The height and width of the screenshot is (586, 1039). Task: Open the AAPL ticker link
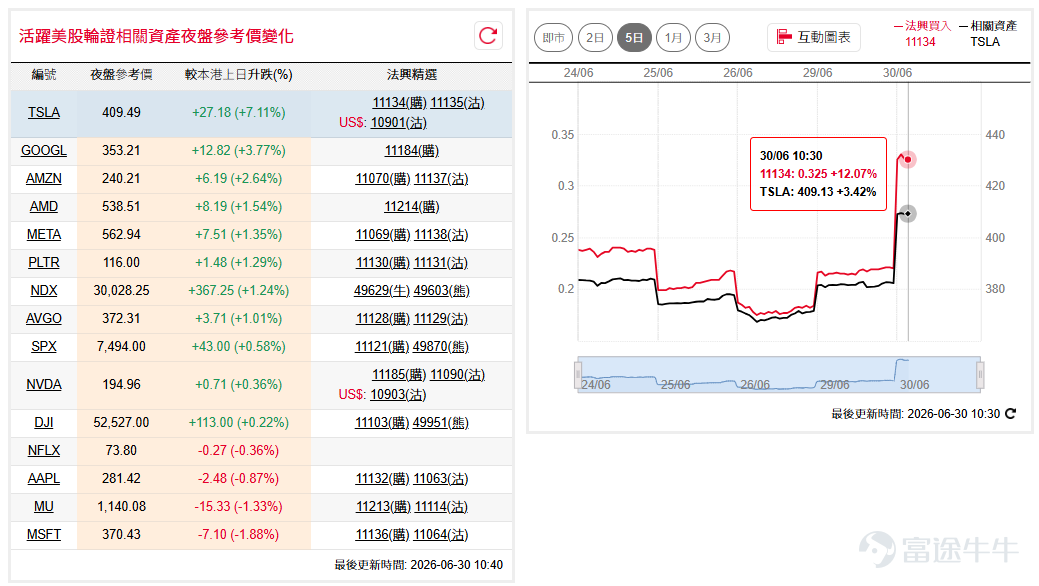tap(44, 478)
